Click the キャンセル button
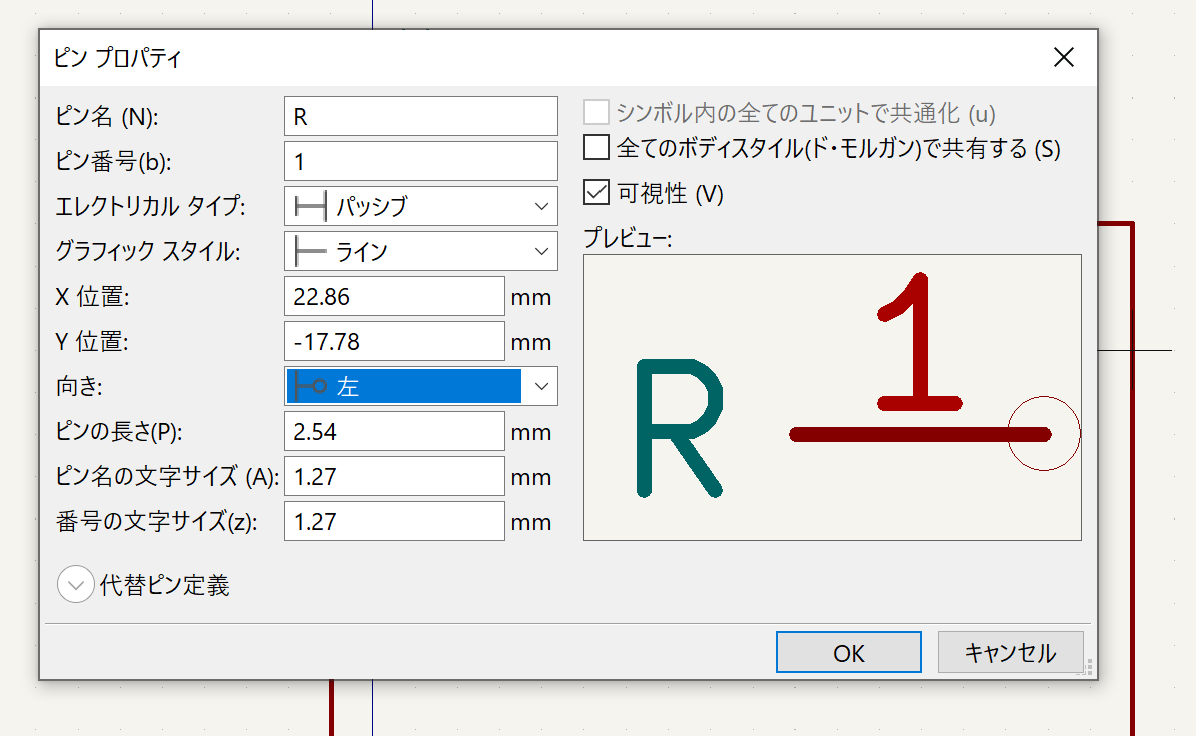This screenshot has width=1196, height=736. (x=1010, y=653)
